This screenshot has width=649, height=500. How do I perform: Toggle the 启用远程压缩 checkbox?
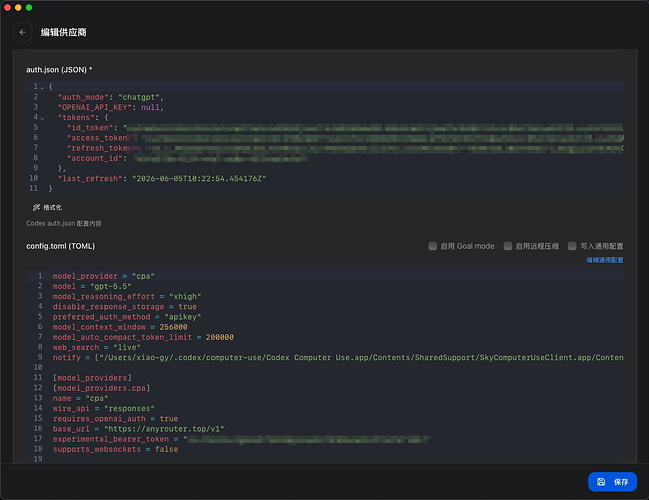click(508, 246)
